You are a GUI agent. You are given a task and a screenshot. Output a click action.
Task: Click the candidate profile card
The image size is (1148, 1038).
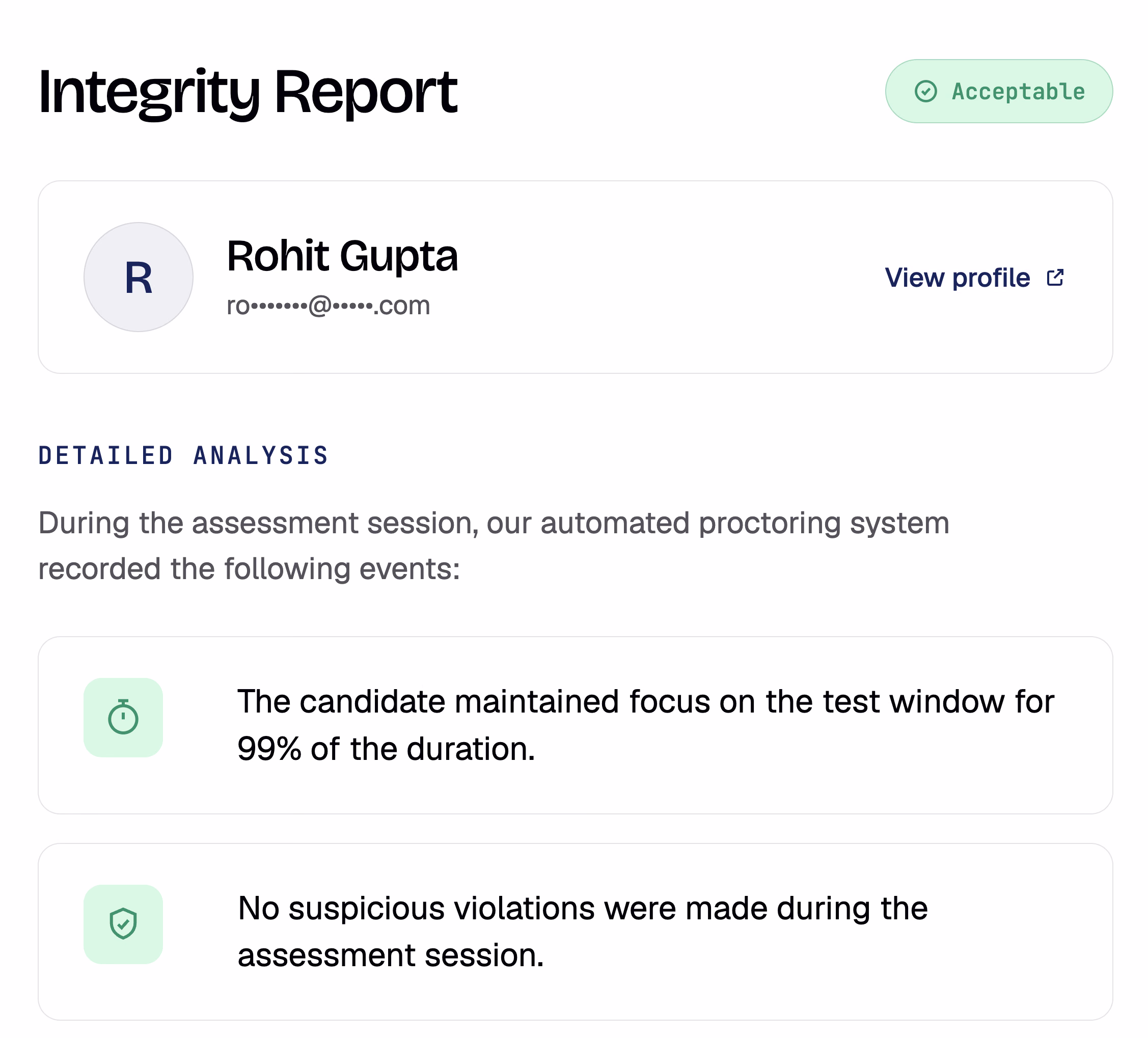575,277
